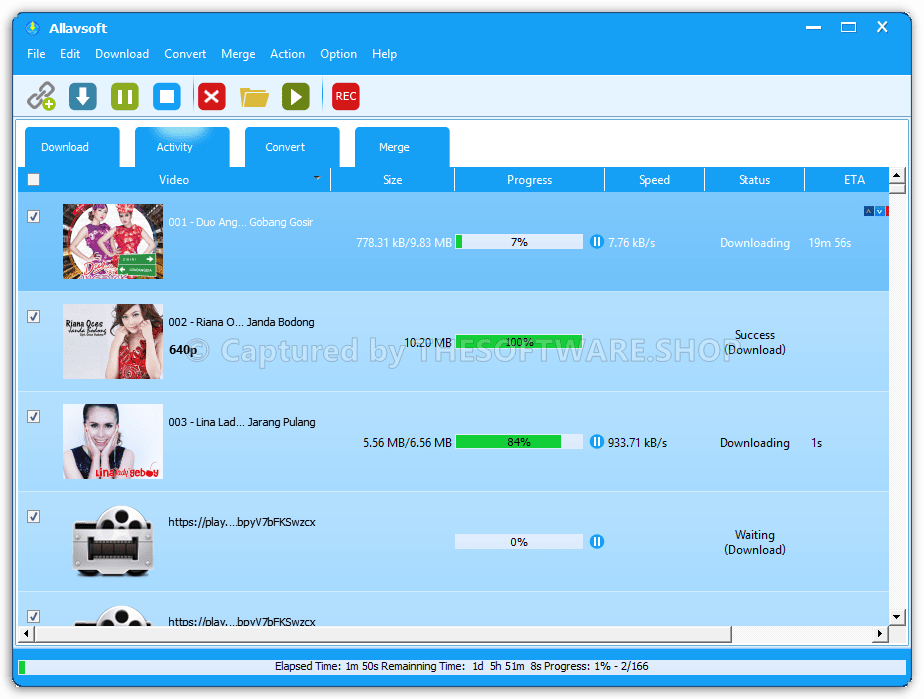Expand the Video column sort dropdown arrow
This screenshot has height=699, width=924.
(317, 179)
